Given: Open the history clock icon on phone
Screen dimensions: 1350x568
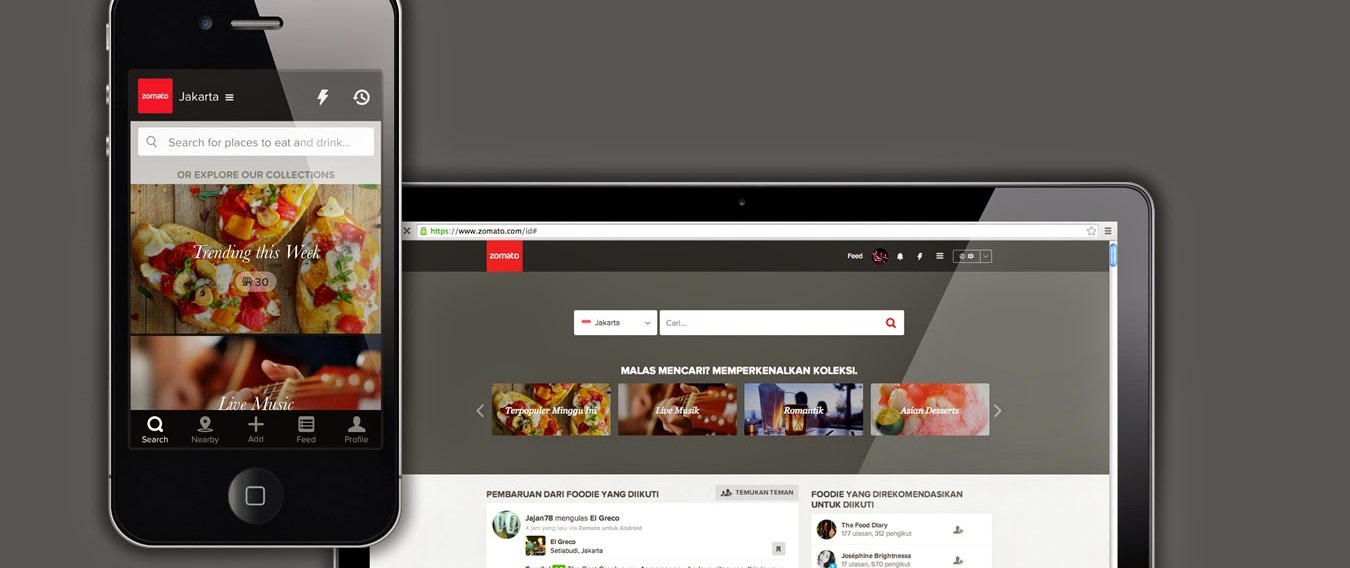Looking at the screenshot, I should coord(361,97).
